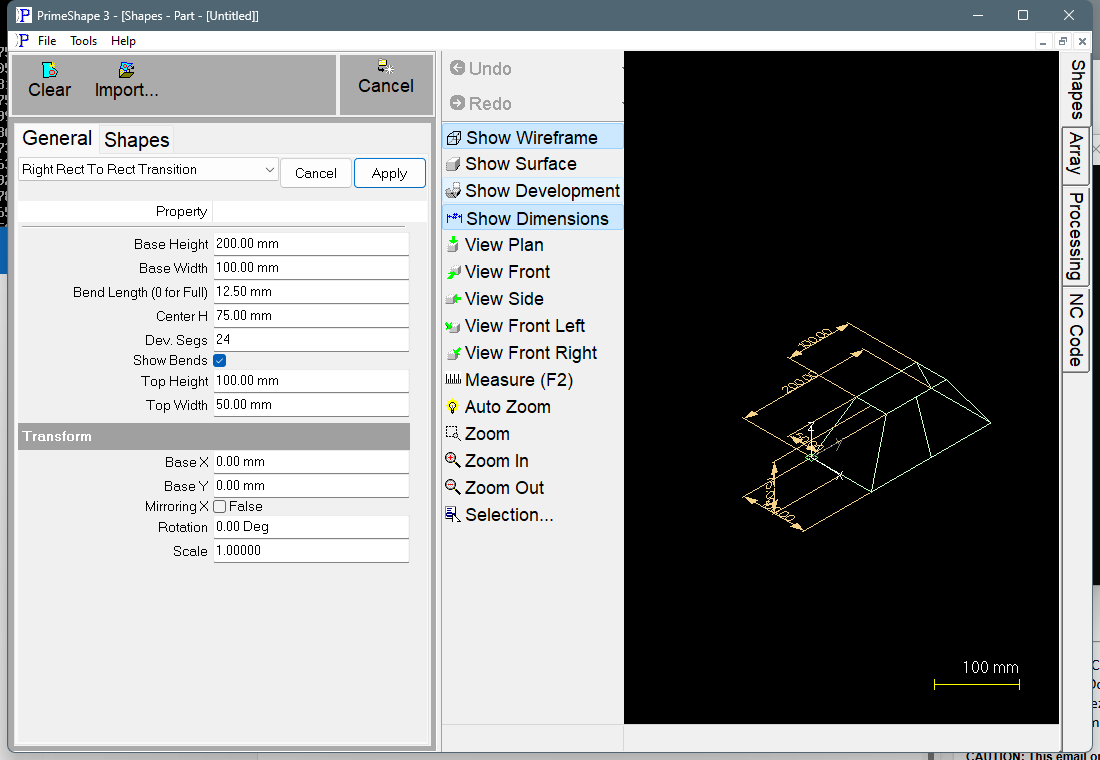Image resolution: width=1100 pixels, height=760 pixels.
Task: Click the Center H value field
Action: [x=311, y=316]
